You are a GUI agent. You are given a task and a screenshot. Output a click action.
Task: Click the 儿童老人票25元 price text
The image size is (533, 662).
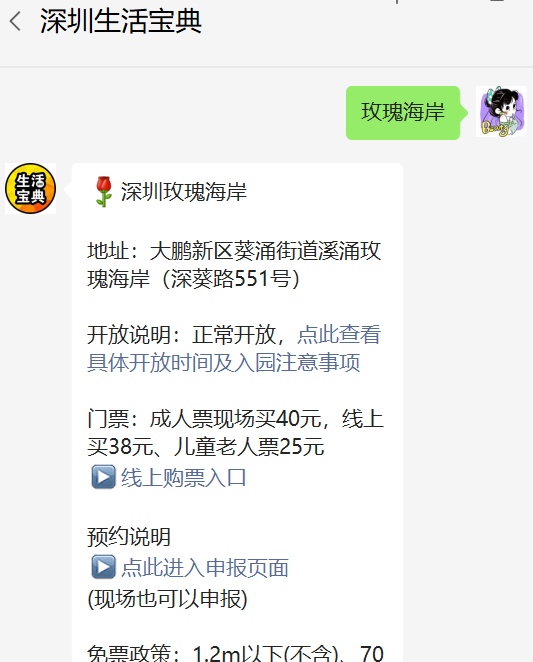point(249,447)
